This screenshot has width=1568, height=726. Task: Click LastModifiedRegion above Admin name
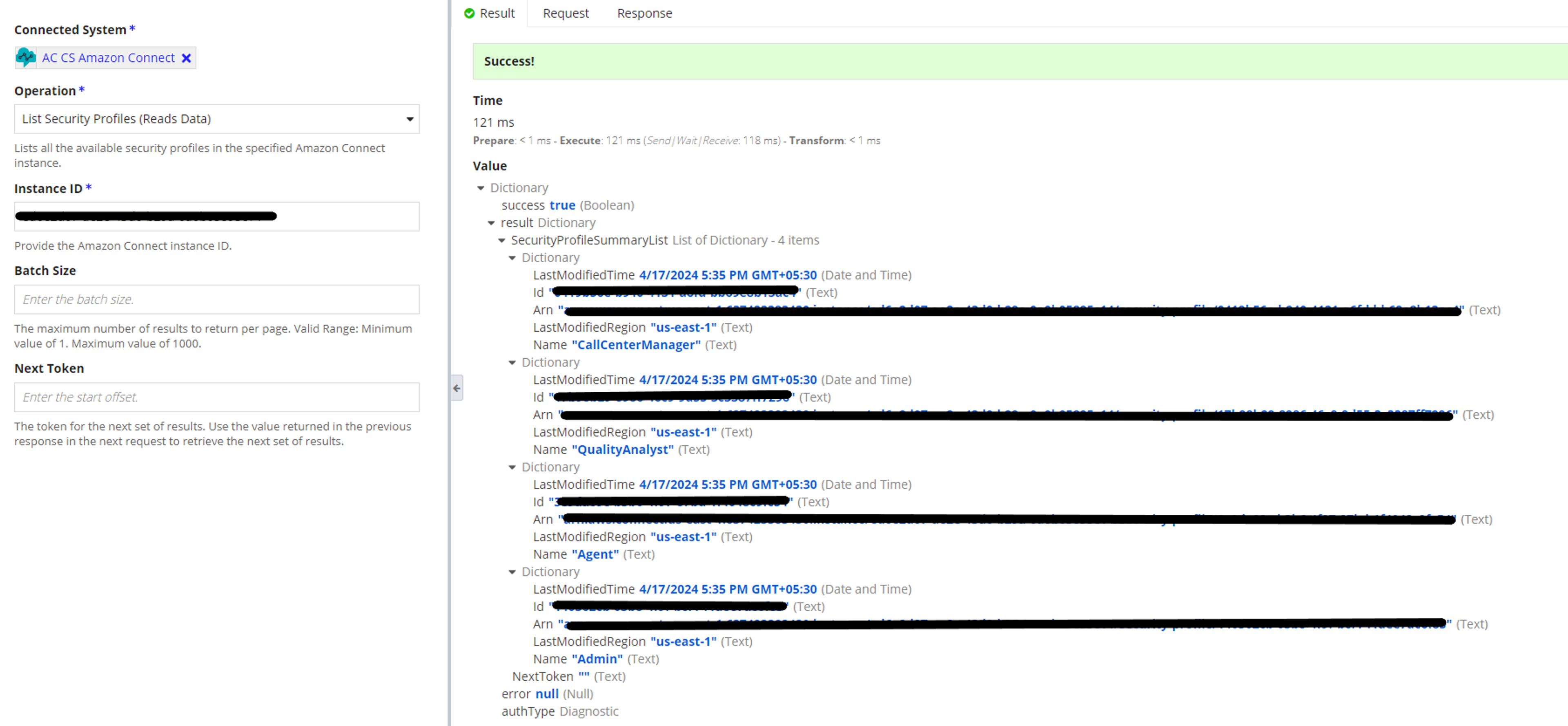643,642
